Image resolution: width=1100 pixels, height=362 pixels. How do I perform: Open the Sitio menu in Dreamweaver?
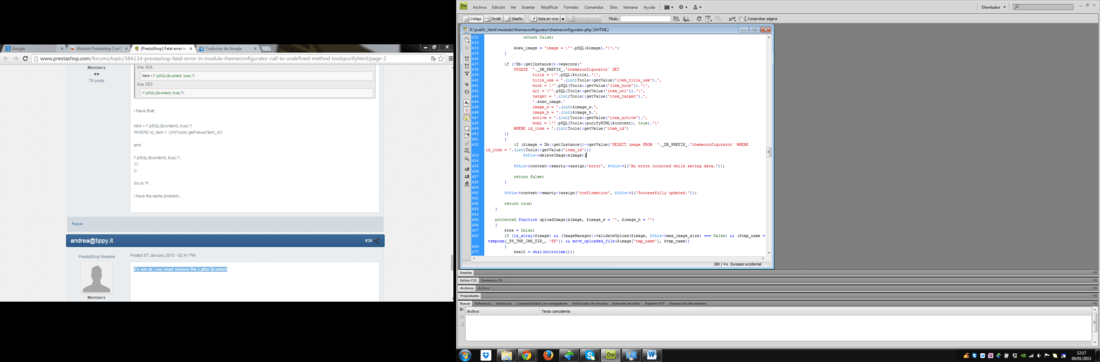[x=613, y=7]
